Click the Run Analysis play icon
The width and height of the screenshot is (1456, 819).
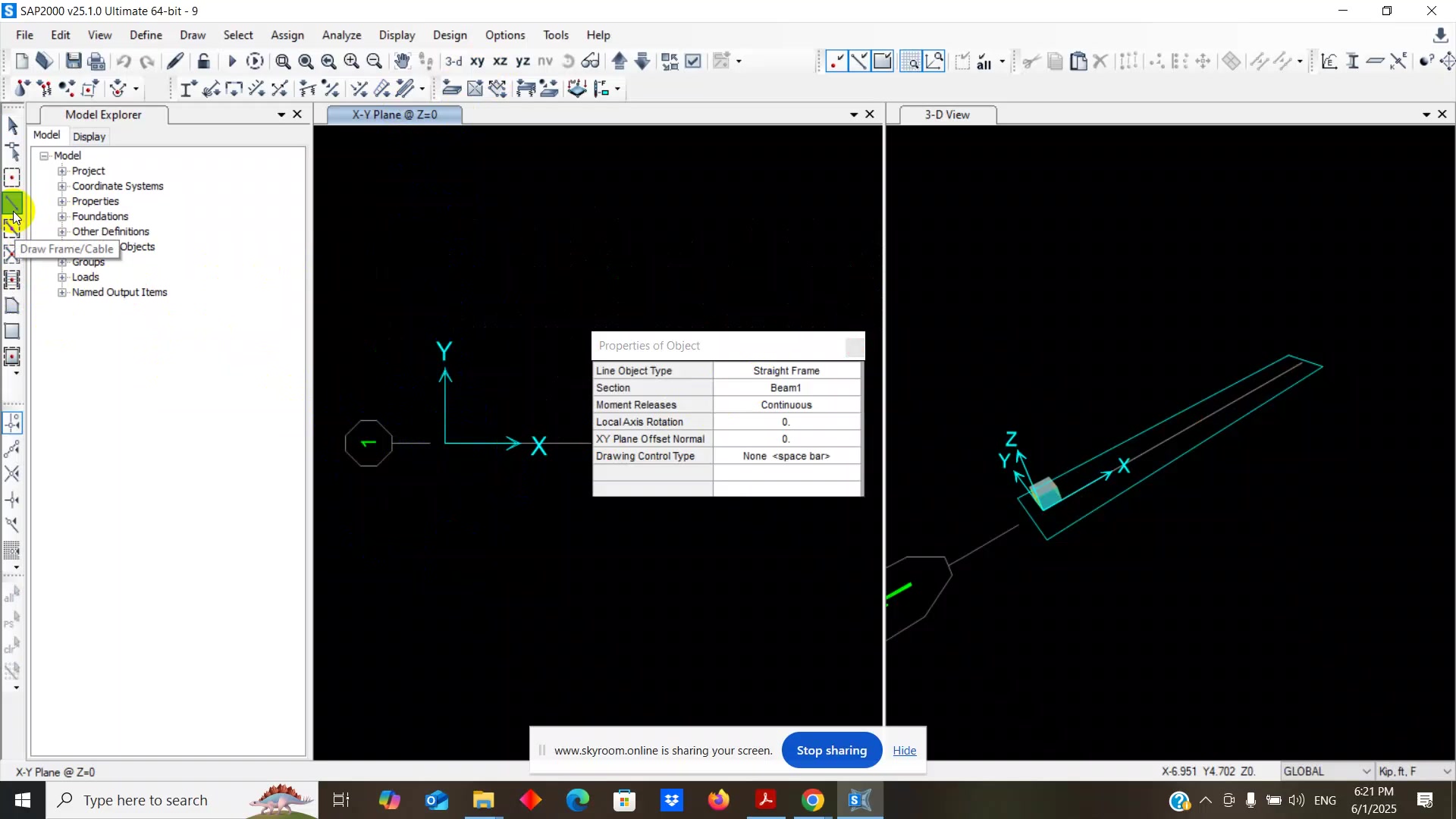tap(232, 61)
